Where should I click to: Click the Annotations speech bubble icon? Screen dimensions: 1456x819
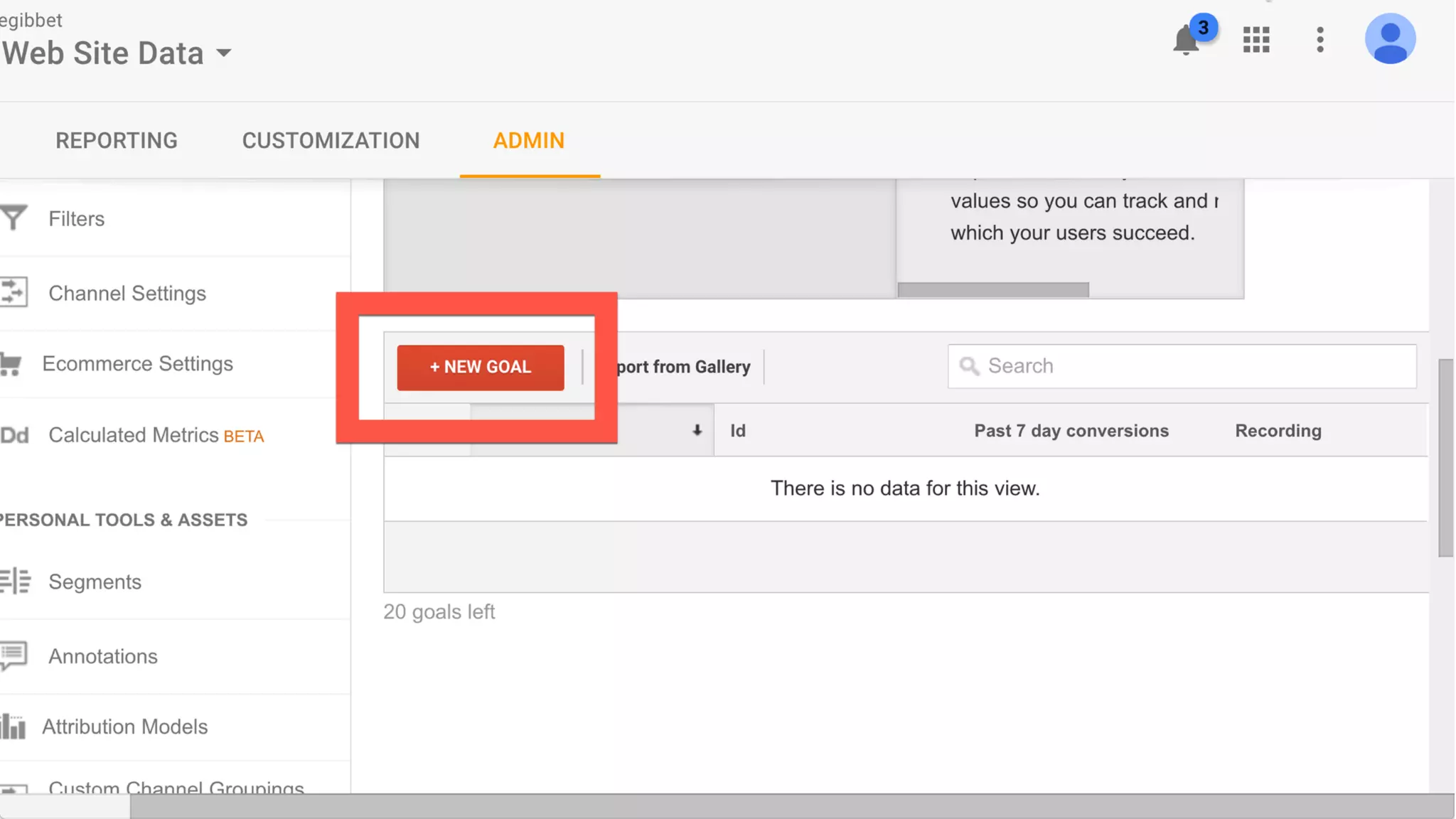14,655
